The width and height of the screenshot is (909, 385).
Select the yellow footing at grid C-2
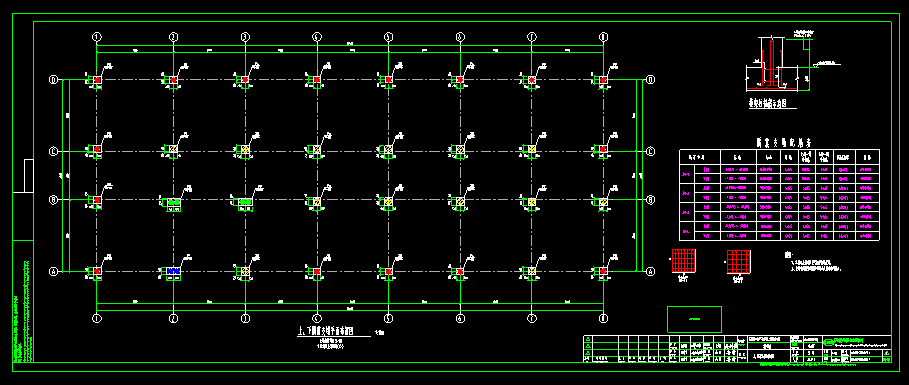173,149
